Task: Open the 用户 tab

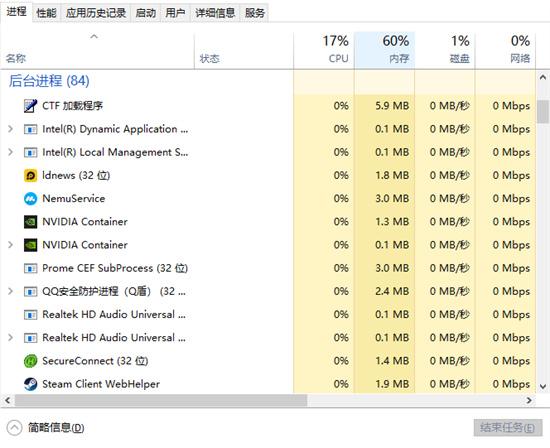Action: pos(175,13)
